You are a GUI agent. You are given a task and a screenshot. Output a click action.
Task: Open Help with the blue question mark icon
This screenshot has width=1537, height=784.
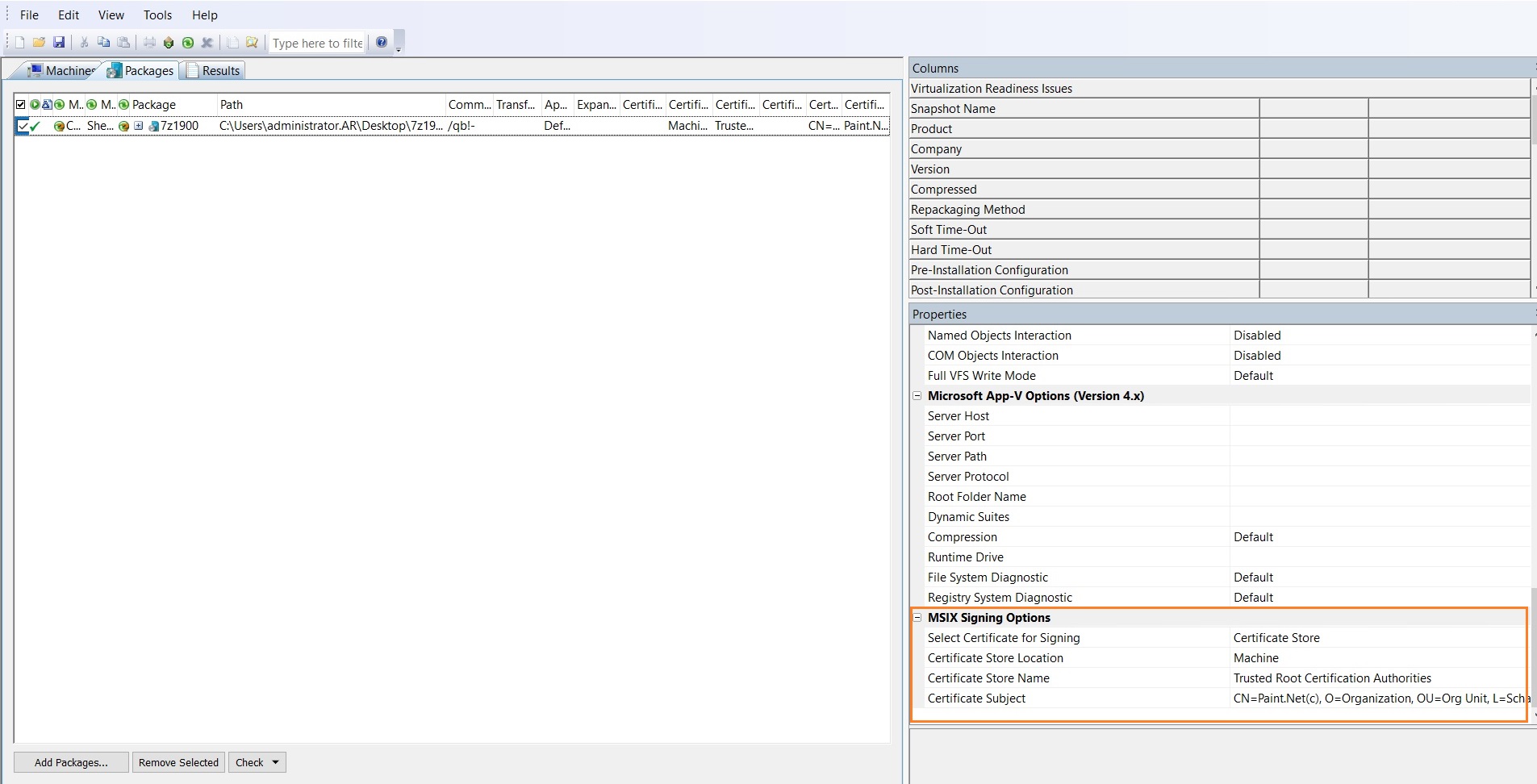[x=382, y=42]
